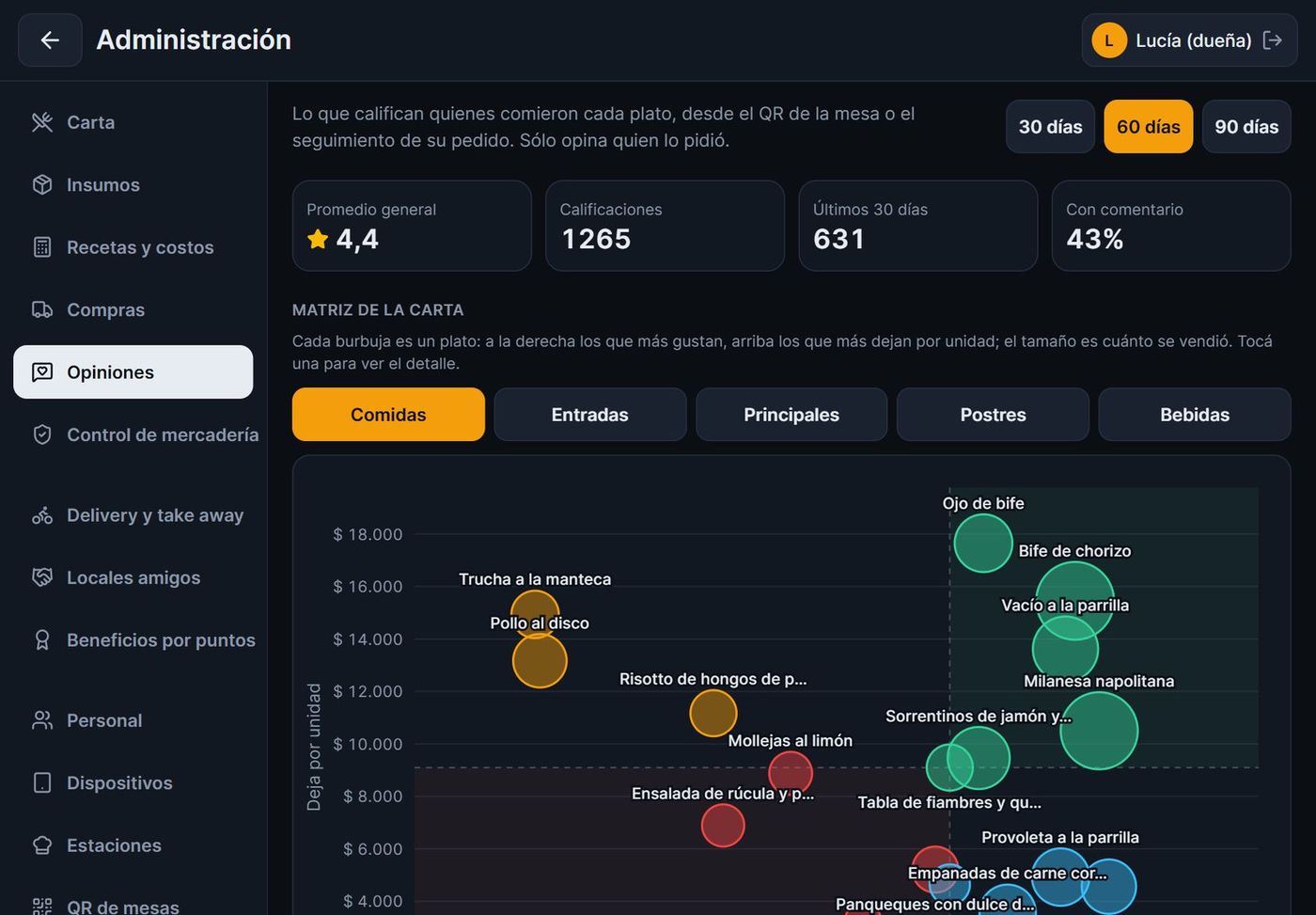1316x915 pixels.
Task: Click the Delivery y take away bike icon
Action: pos(42,515)
